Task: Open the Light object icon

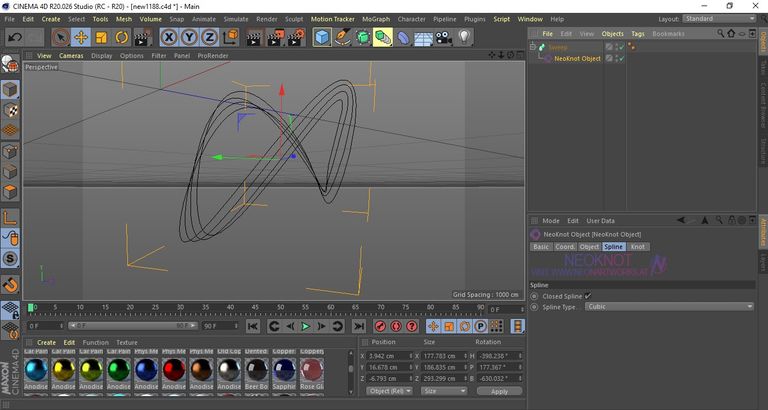Action: click(464, 37)
